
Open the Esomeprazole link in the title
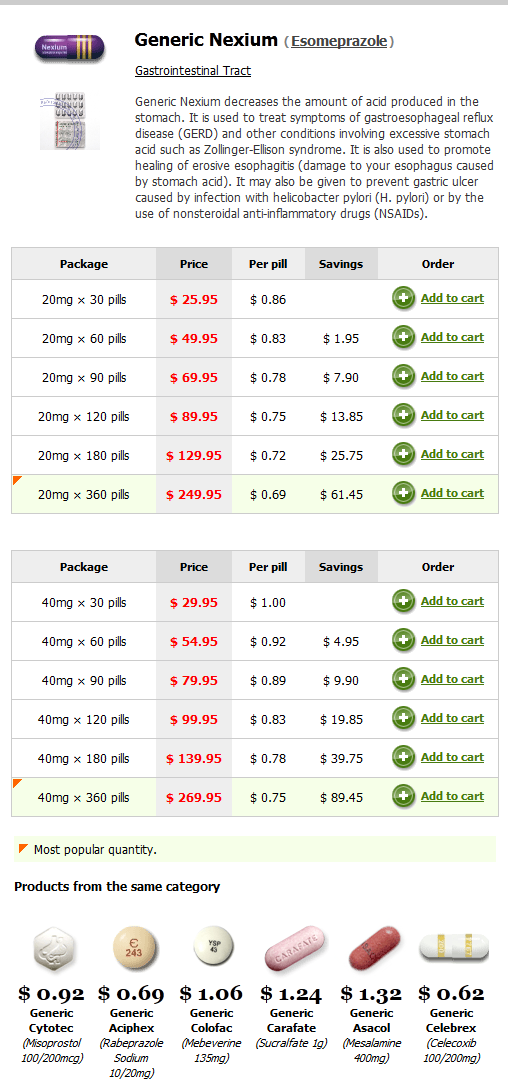[x=339, y=41]
